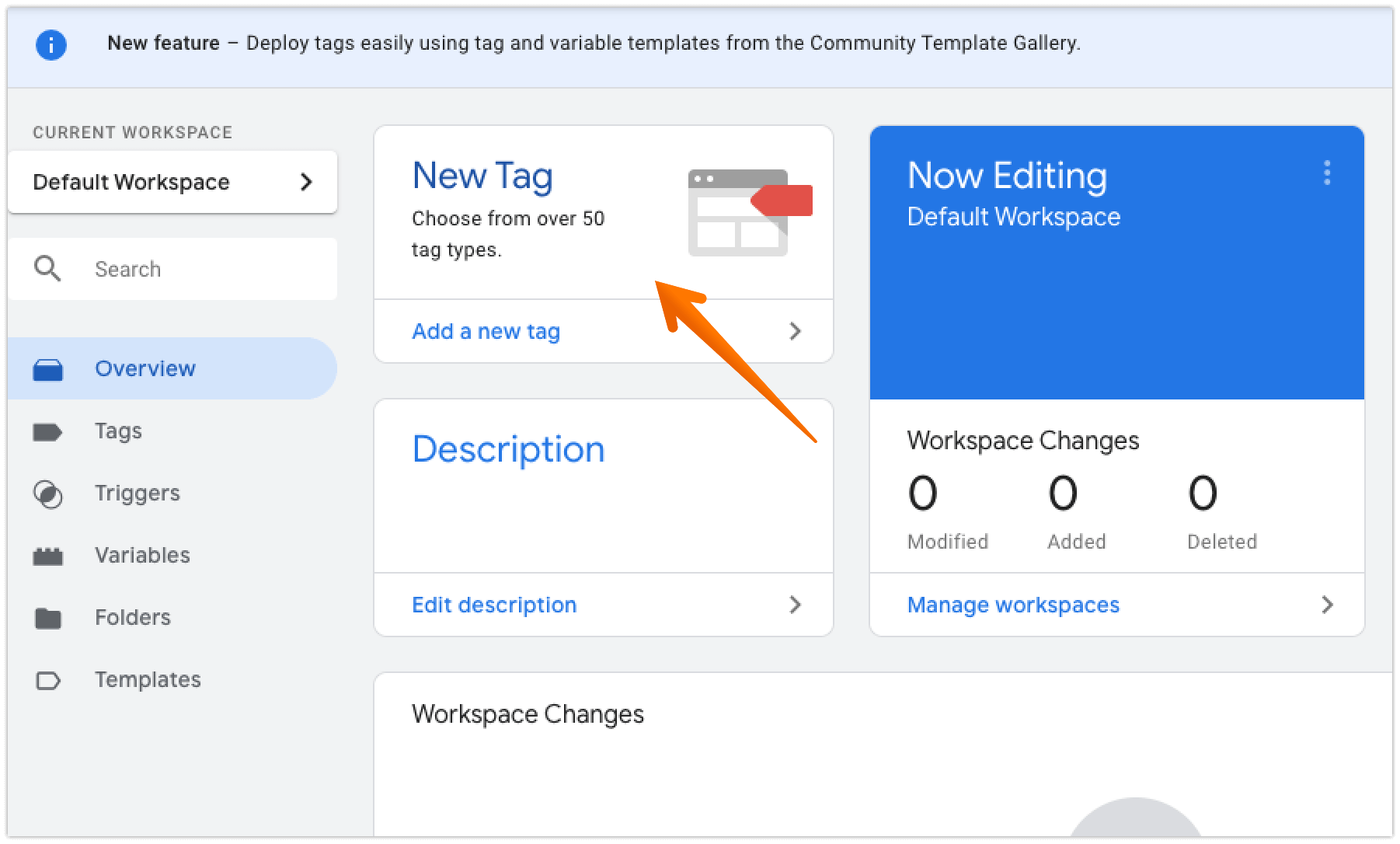Click chevron next to Add a new tag
The image size is (1400, 844).
tap(795, 331)
